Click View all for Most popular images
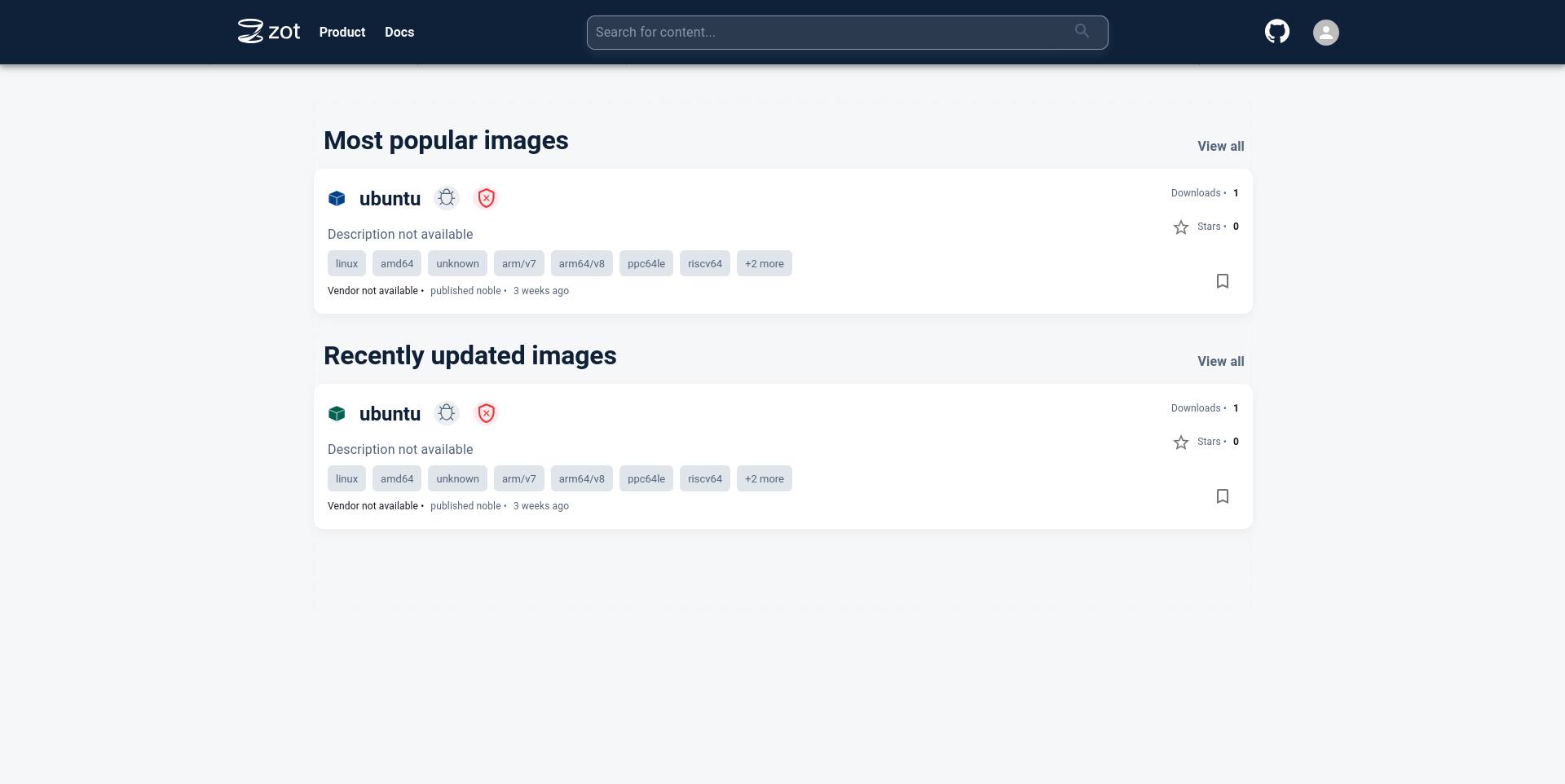Image resolution: width=1565 pixels, height=784 pixels. click(1220, 146)
